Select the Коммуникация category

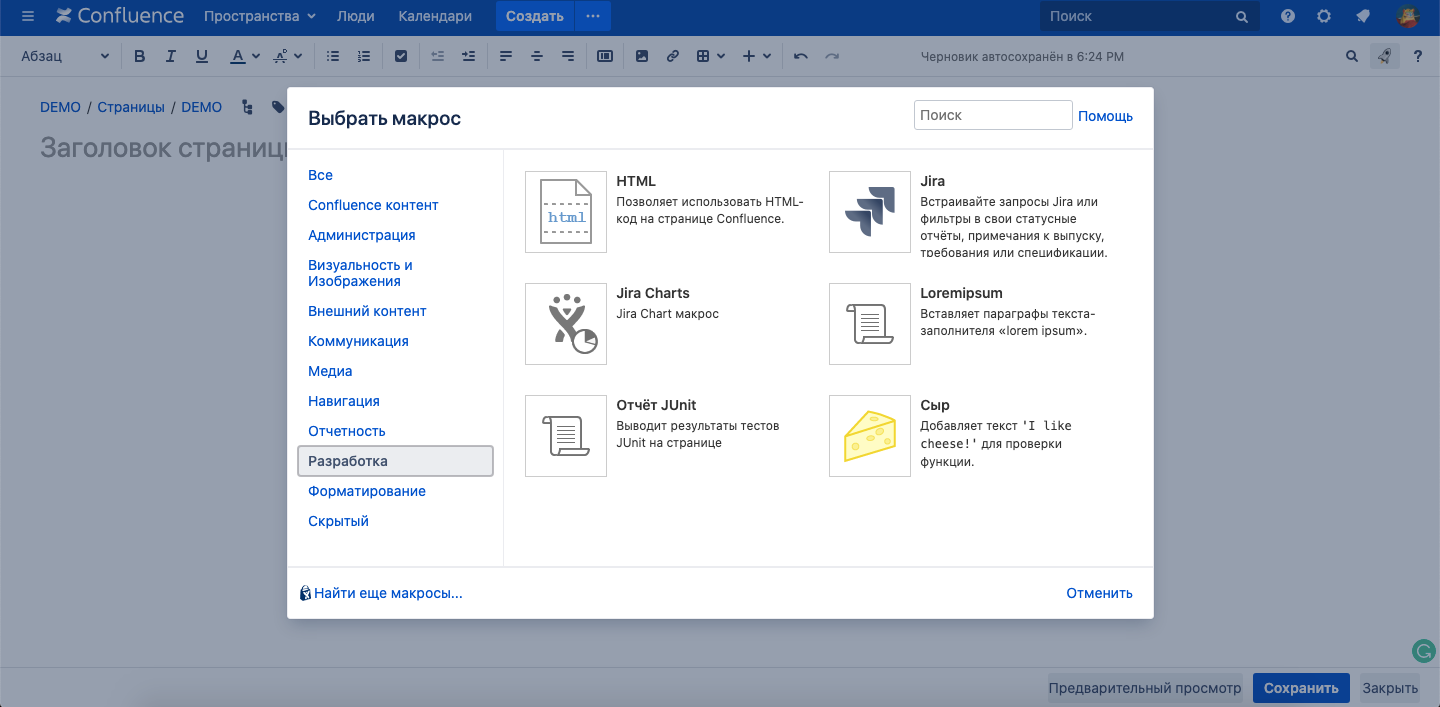(358, 341)
